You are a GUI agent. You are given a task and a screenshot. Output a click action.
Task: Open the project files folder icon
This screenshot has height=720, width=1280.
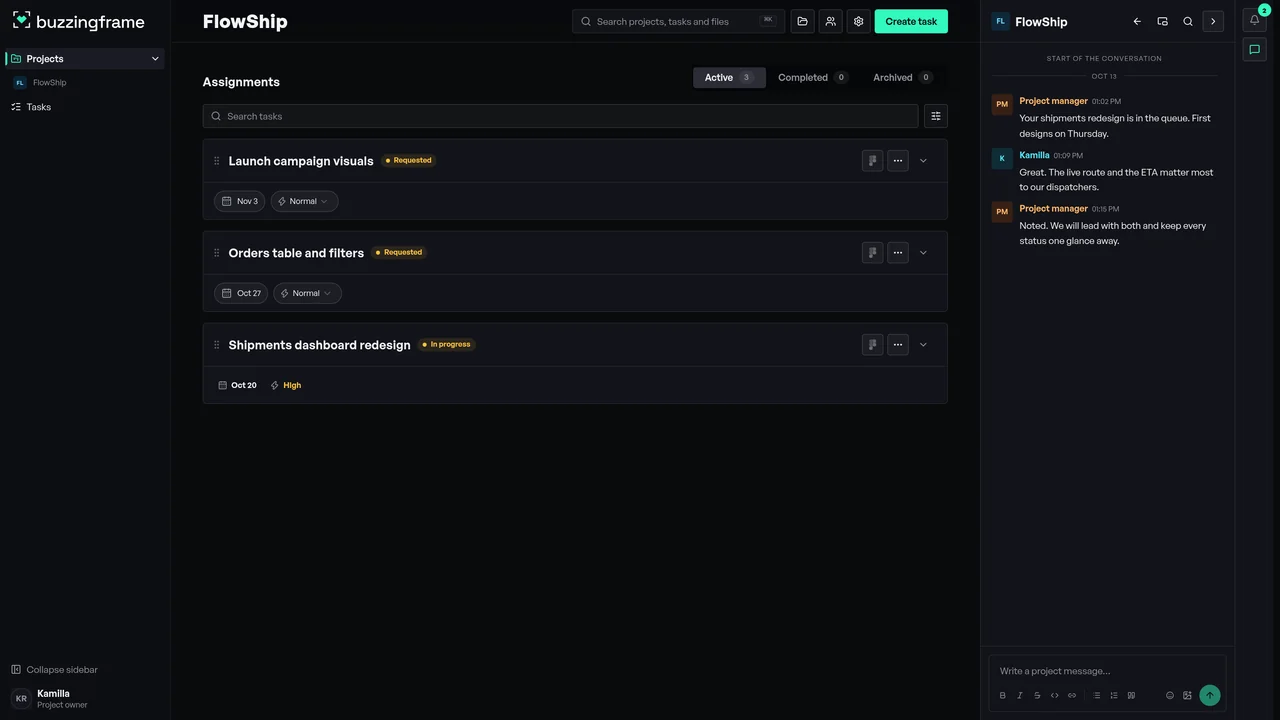(x=802, y=21)
